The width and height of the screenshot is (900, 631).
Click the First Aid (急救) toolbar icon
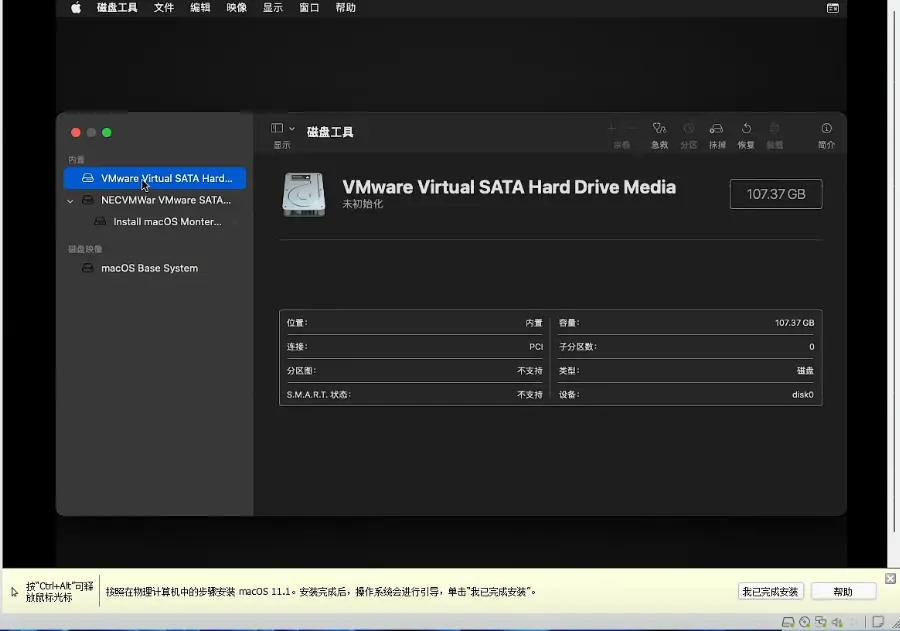tap(659, 129)
